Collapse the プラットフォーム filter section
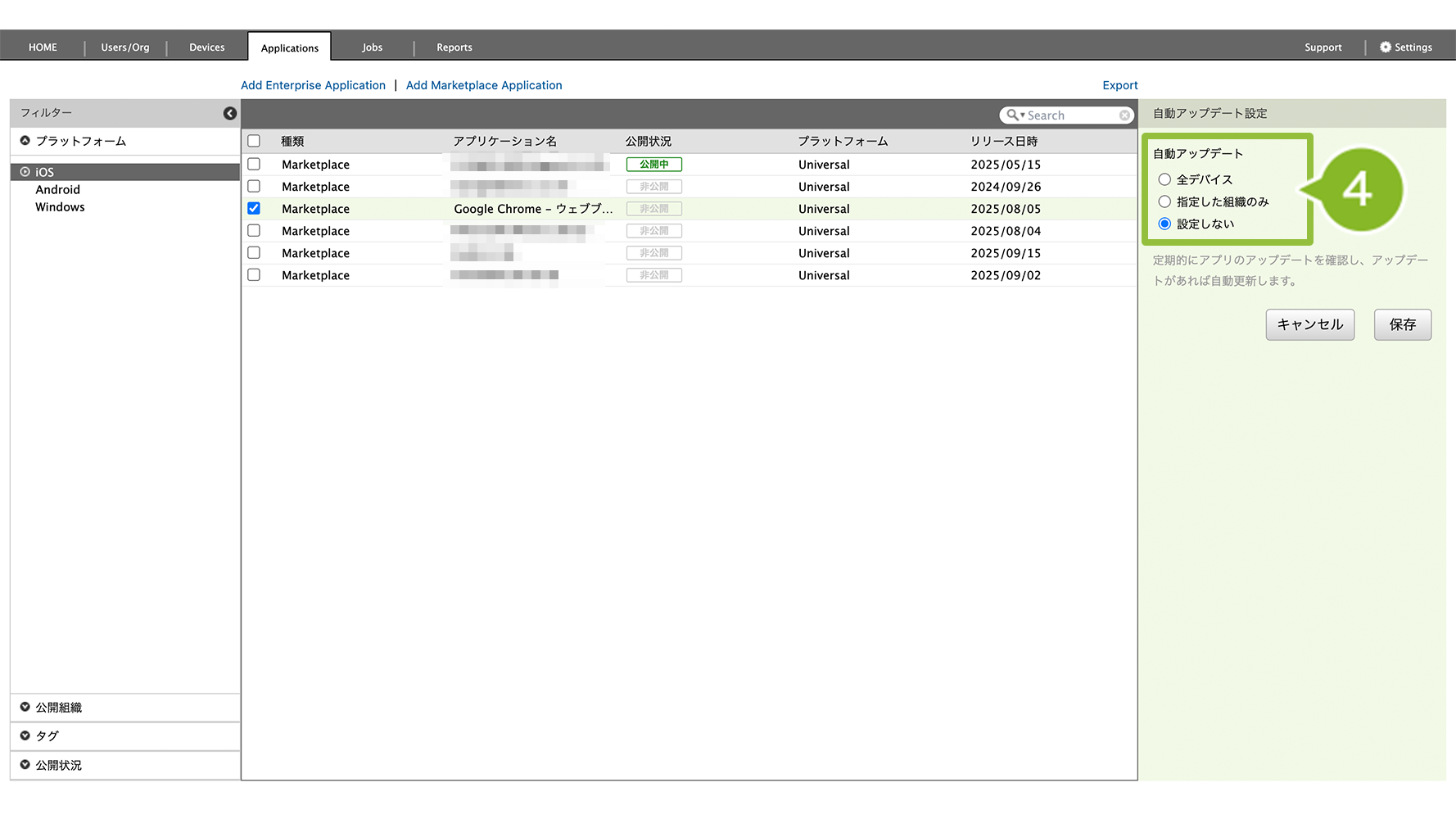1456x819 pixels. point(25,141)
